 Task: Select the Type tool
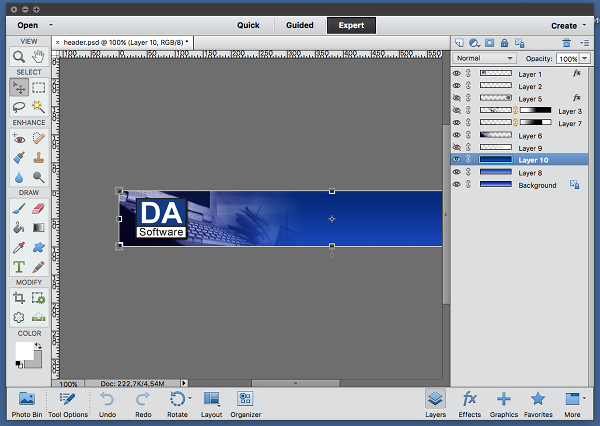19,267
